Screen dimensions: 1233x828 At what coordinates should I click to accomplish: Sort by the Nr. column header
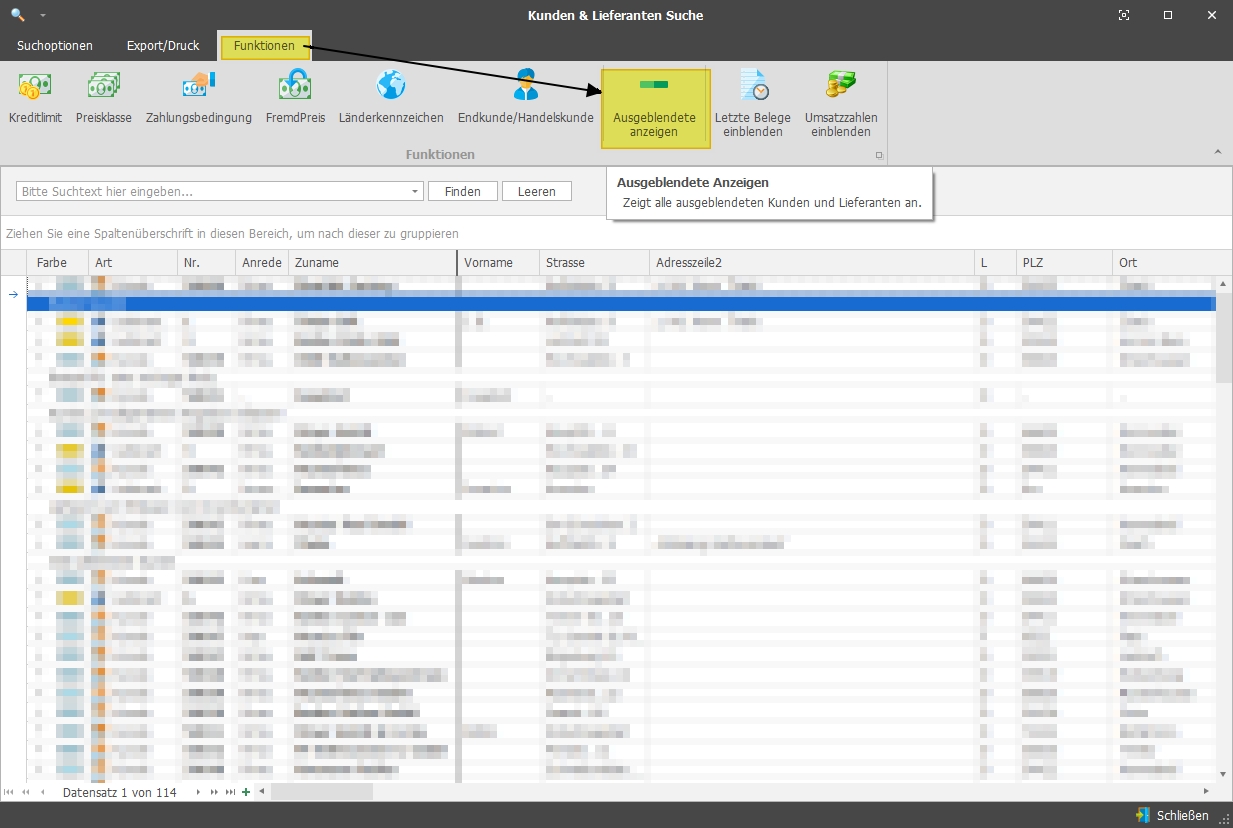click(207, 262)
